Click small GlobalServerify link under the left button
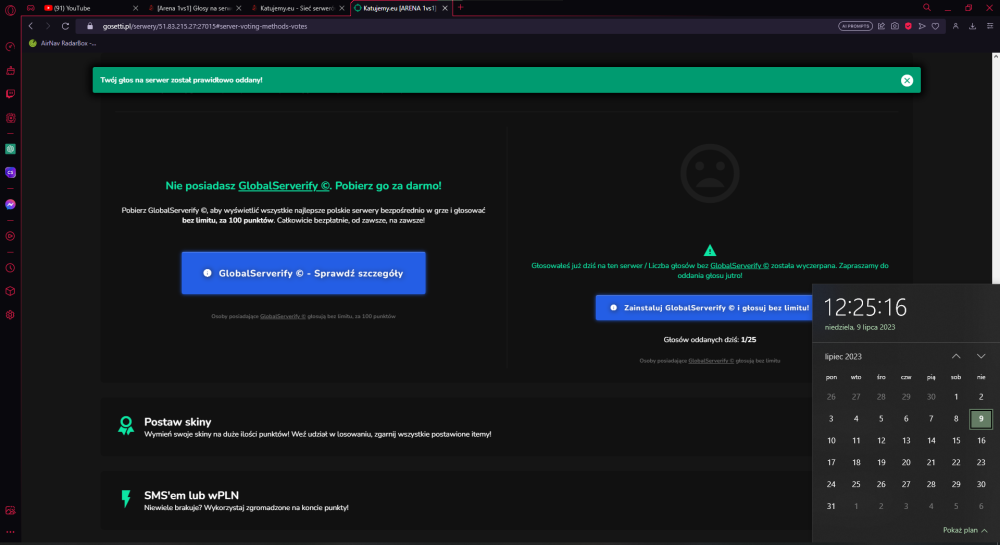 [283, 316]
